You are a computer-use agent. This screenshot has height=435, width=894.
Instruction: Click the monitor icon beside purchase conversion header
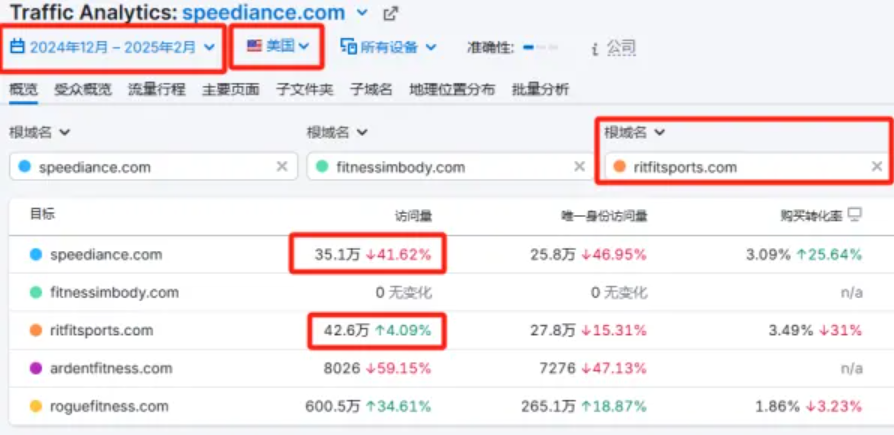854,214
